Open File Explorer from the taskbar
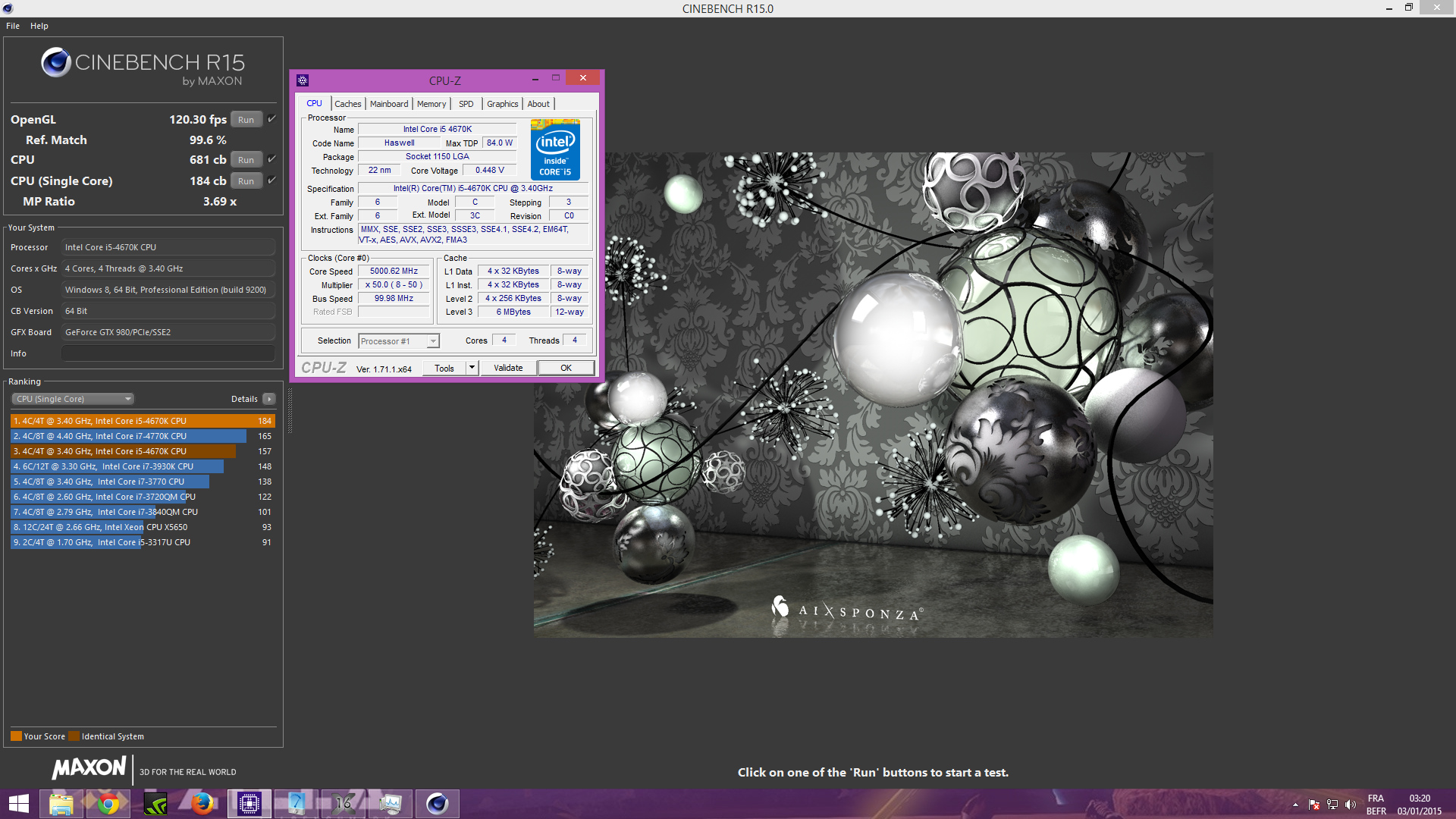 click(61, 804)
